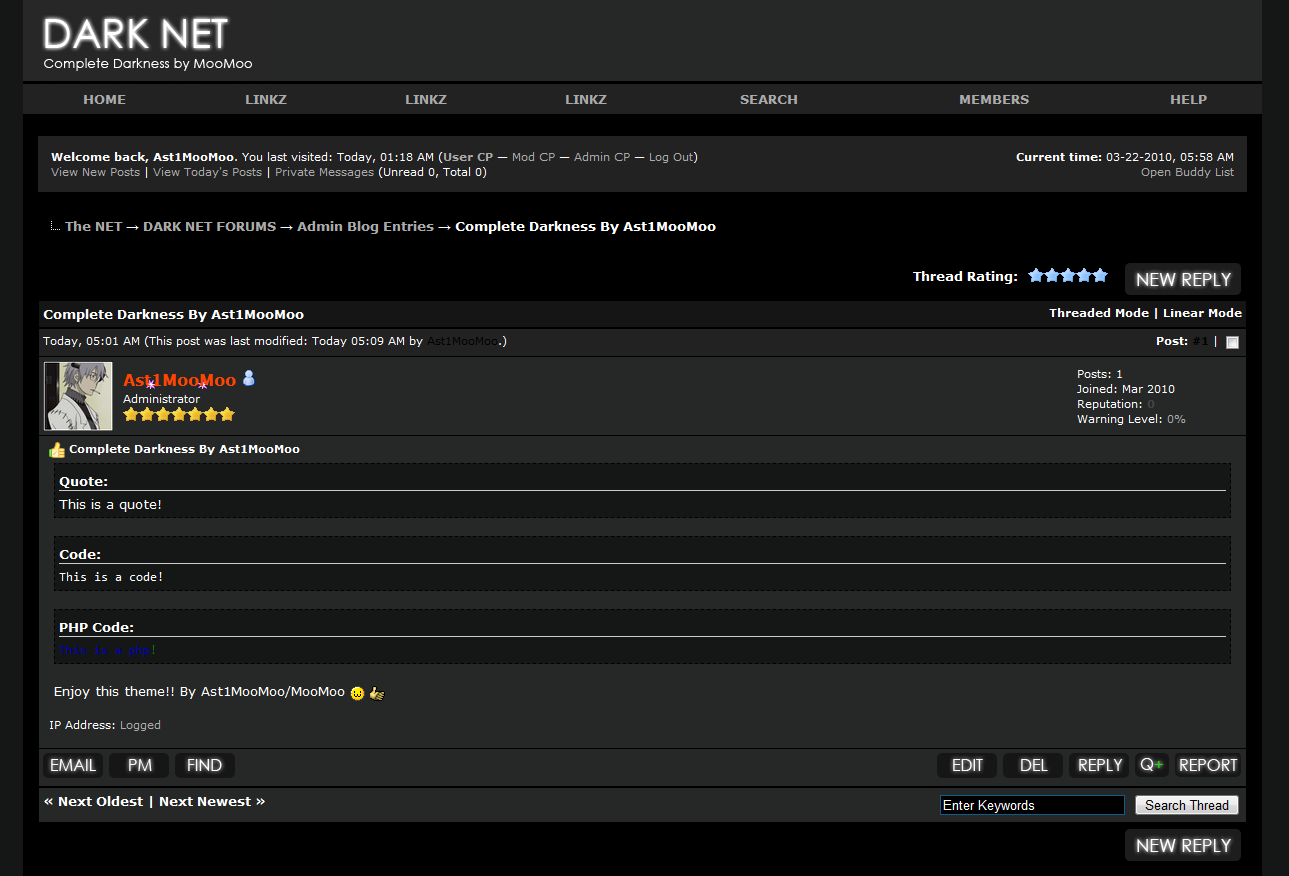Click the thumbs-up hand emoticon

(377, 693)
